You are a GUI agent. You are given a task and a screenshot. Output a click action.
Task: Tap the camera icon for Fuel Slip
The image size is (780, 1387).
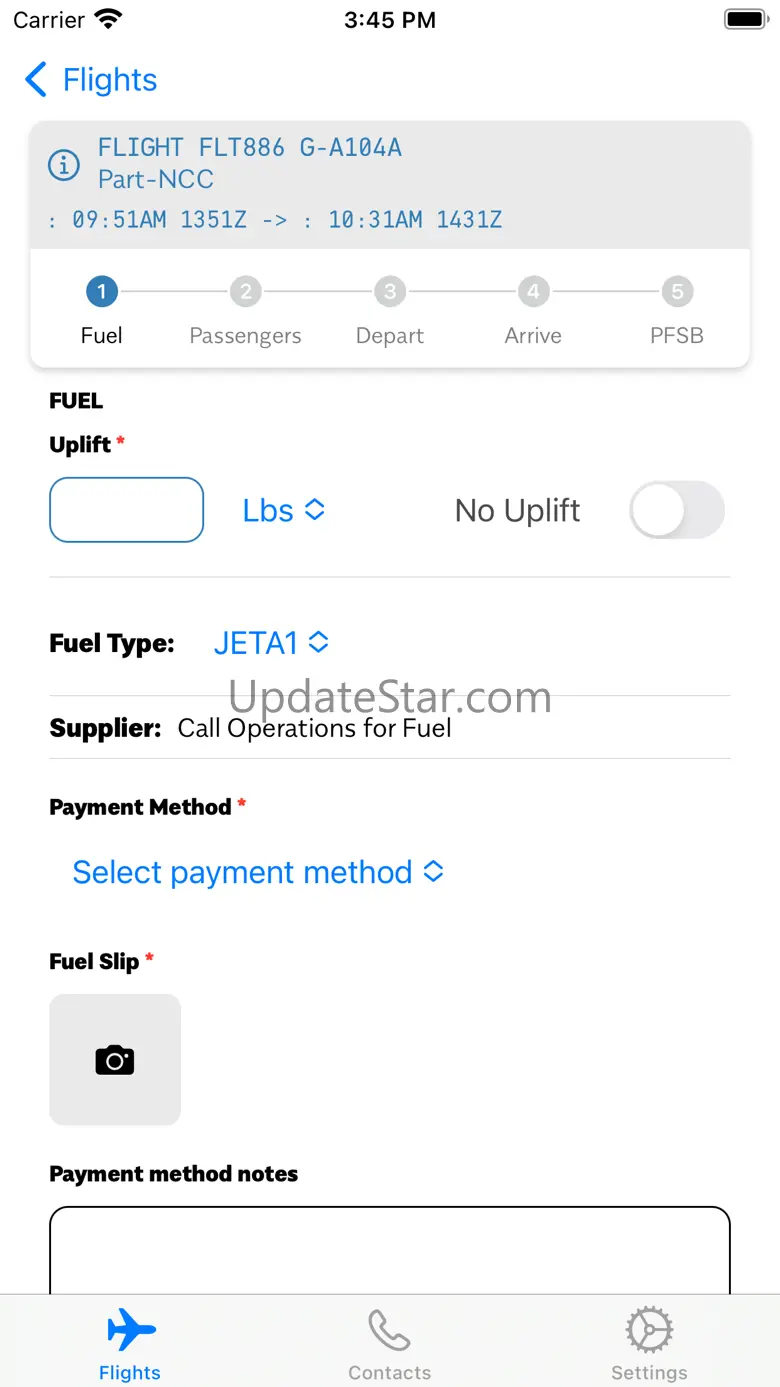pyautogui.click(x=115, y=1060)
